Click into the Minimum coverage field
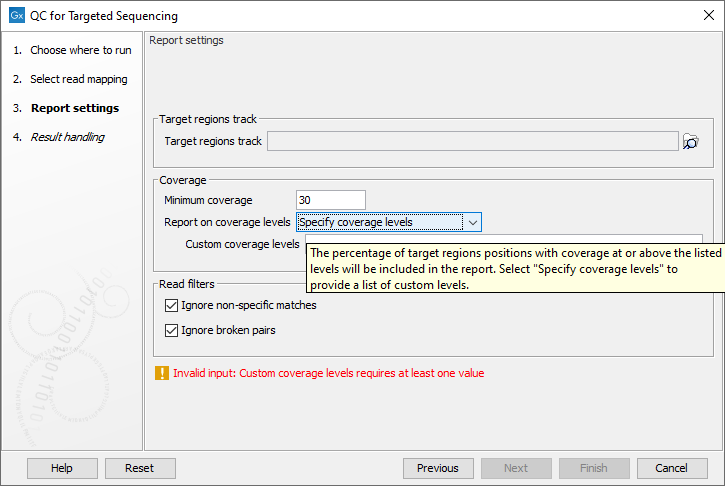The width and height of the screenshot is (725, 486). [x=331, y=200]
